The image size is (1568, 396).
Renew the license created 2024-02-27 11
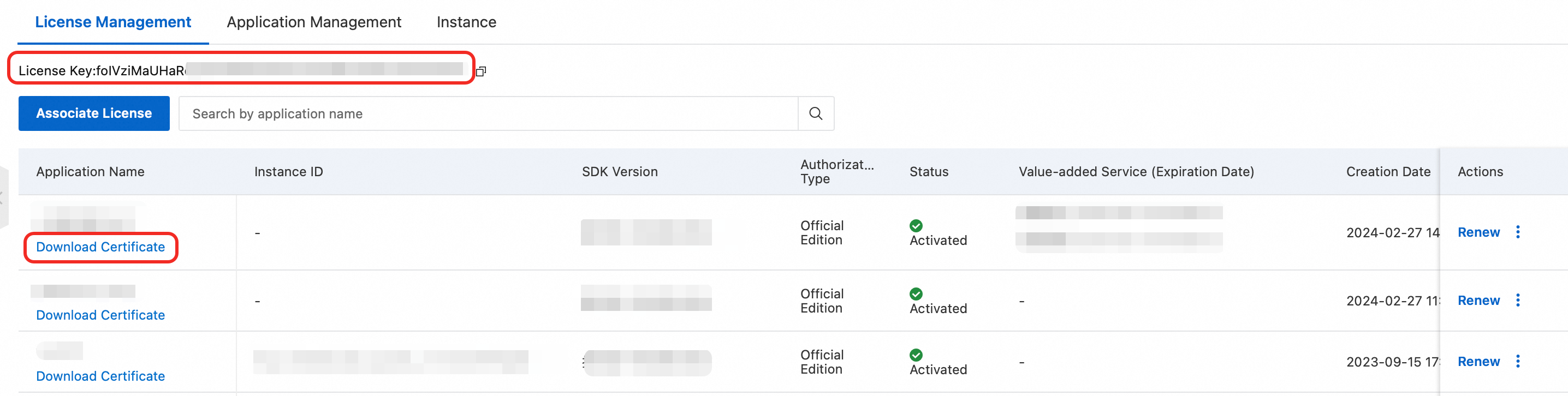click(1478, 301)
